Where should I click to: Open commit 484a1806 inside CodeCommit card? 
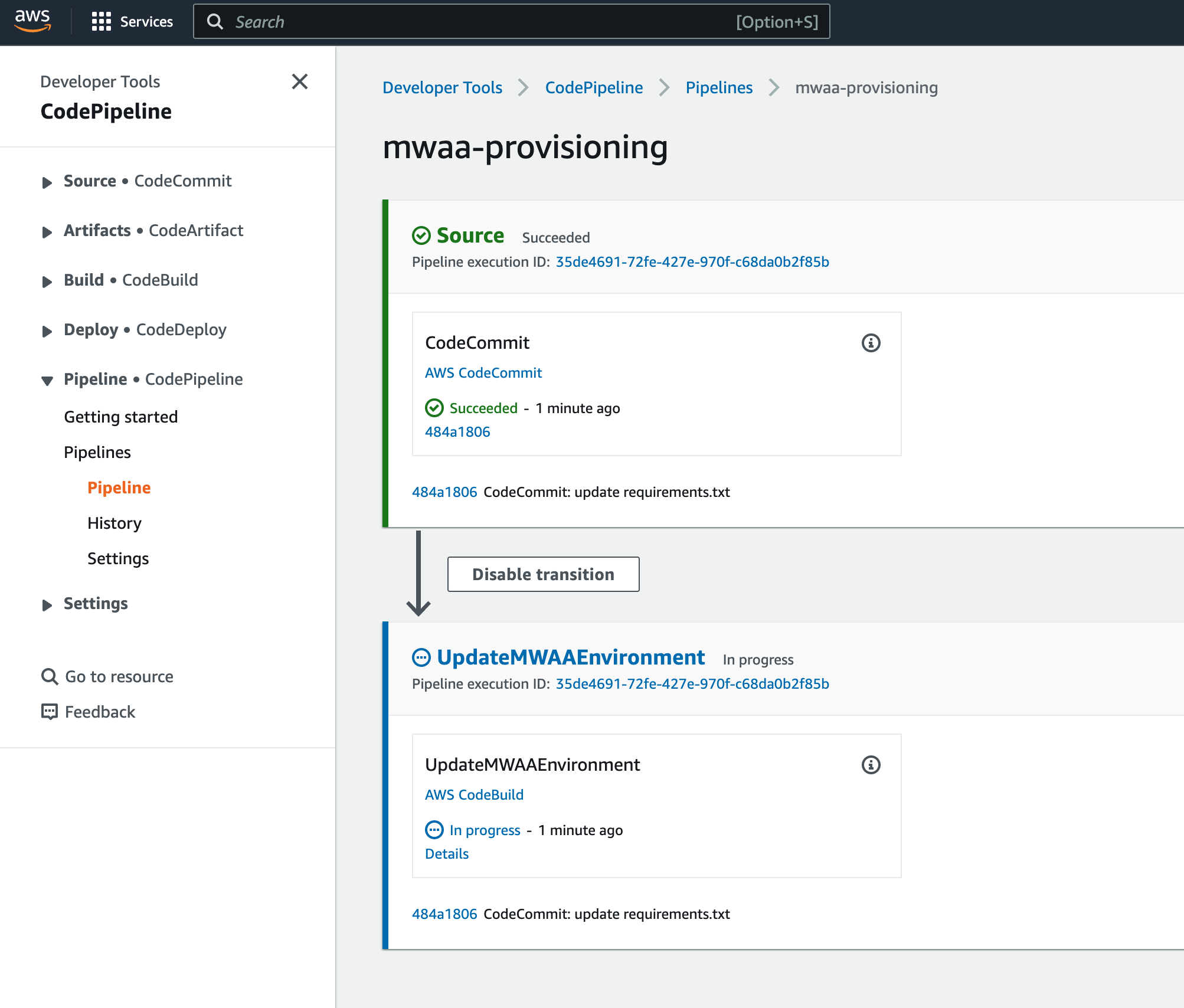[x=457, y=431]
